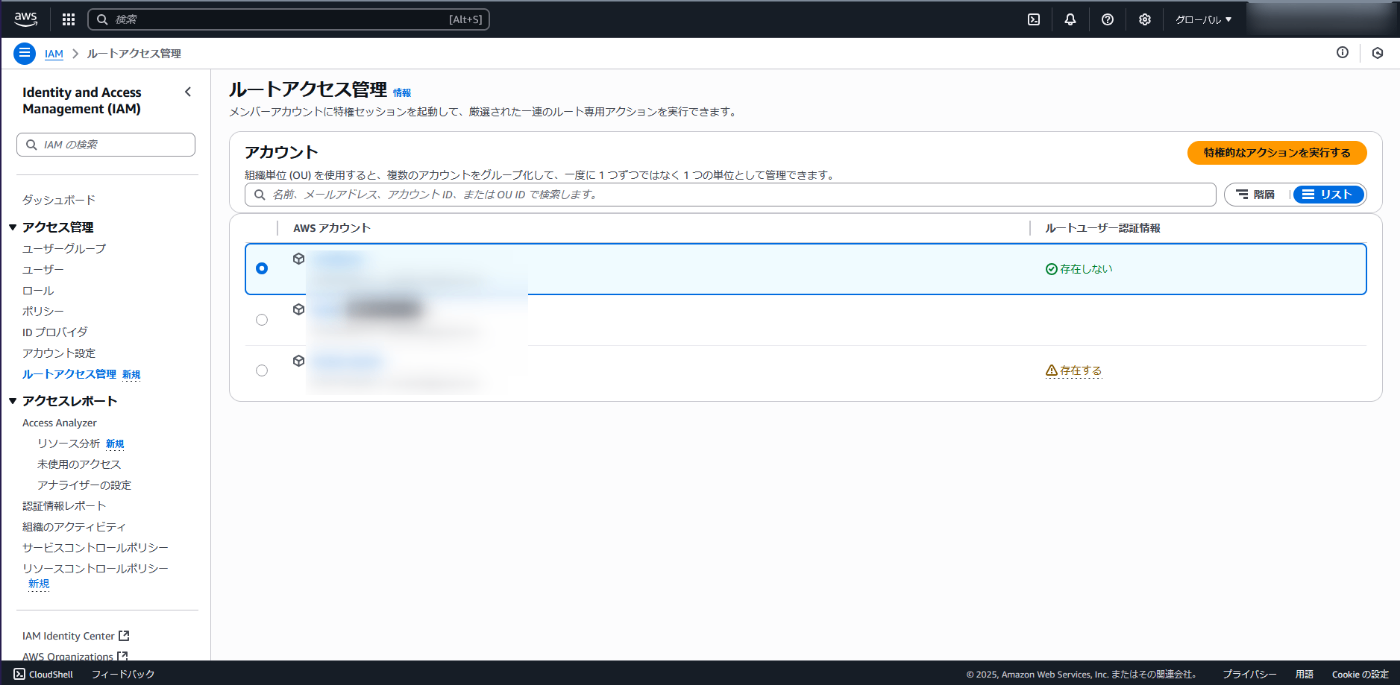Open the services grid menu icon

click(x=69, y=19)
